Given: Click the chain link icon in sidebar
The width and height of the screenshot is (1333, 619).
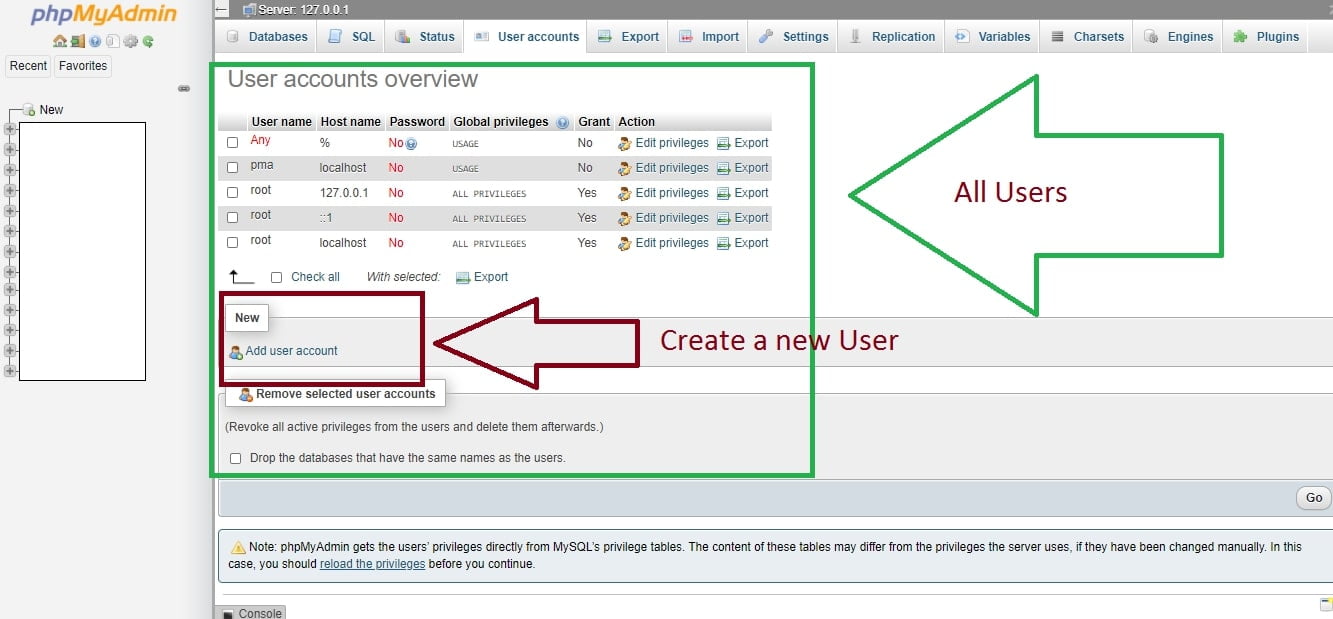Looking at the screenshot, I should [x=184, y=89].
